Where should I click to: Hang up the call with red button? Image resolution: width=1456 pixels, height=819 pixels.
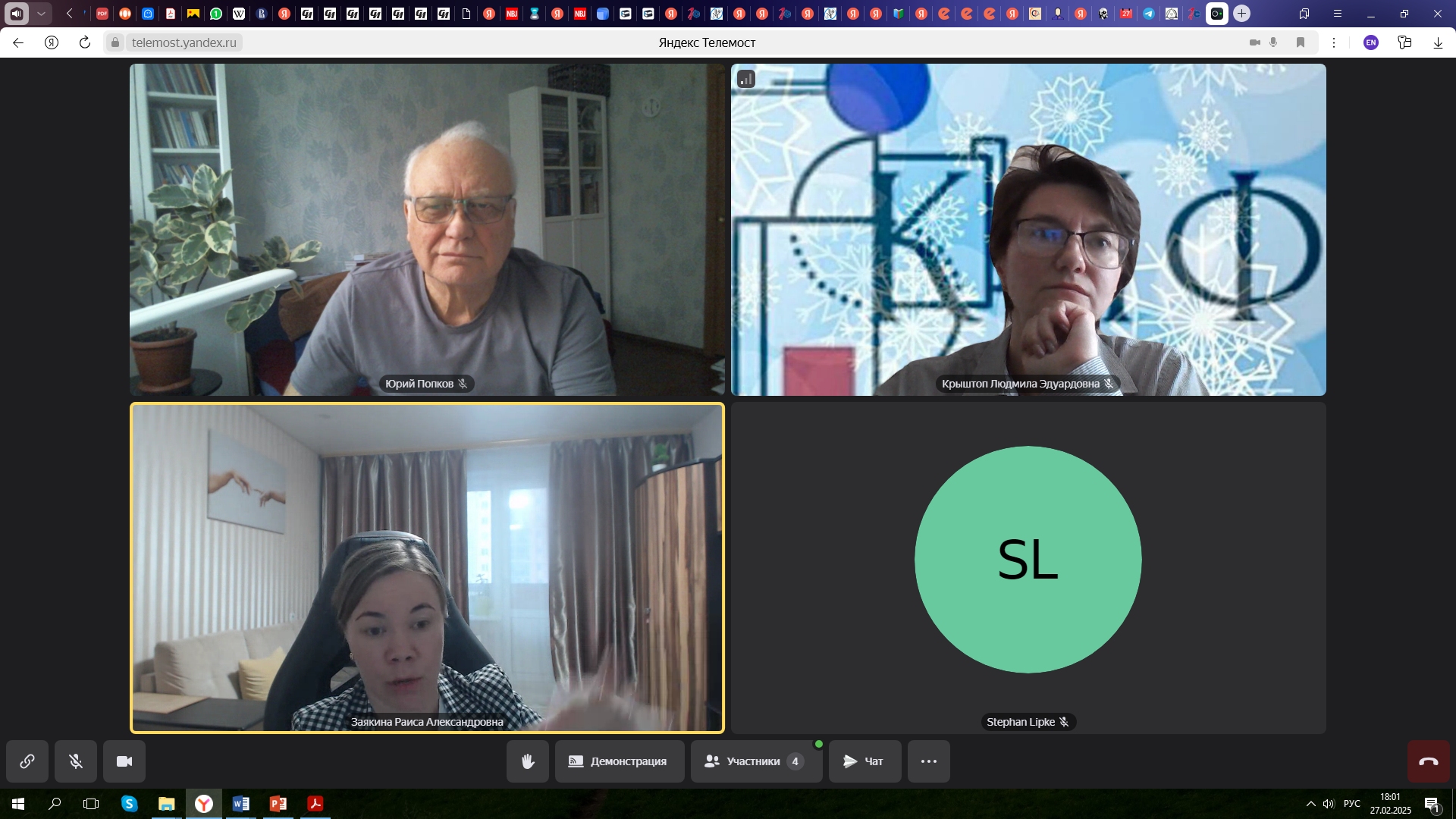click(1428, 761)
